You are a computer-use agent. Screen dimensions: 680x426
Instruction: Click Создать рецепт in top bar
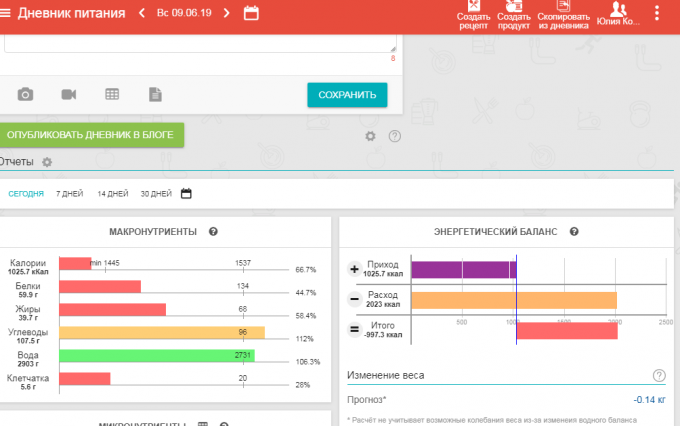point(473,16)
